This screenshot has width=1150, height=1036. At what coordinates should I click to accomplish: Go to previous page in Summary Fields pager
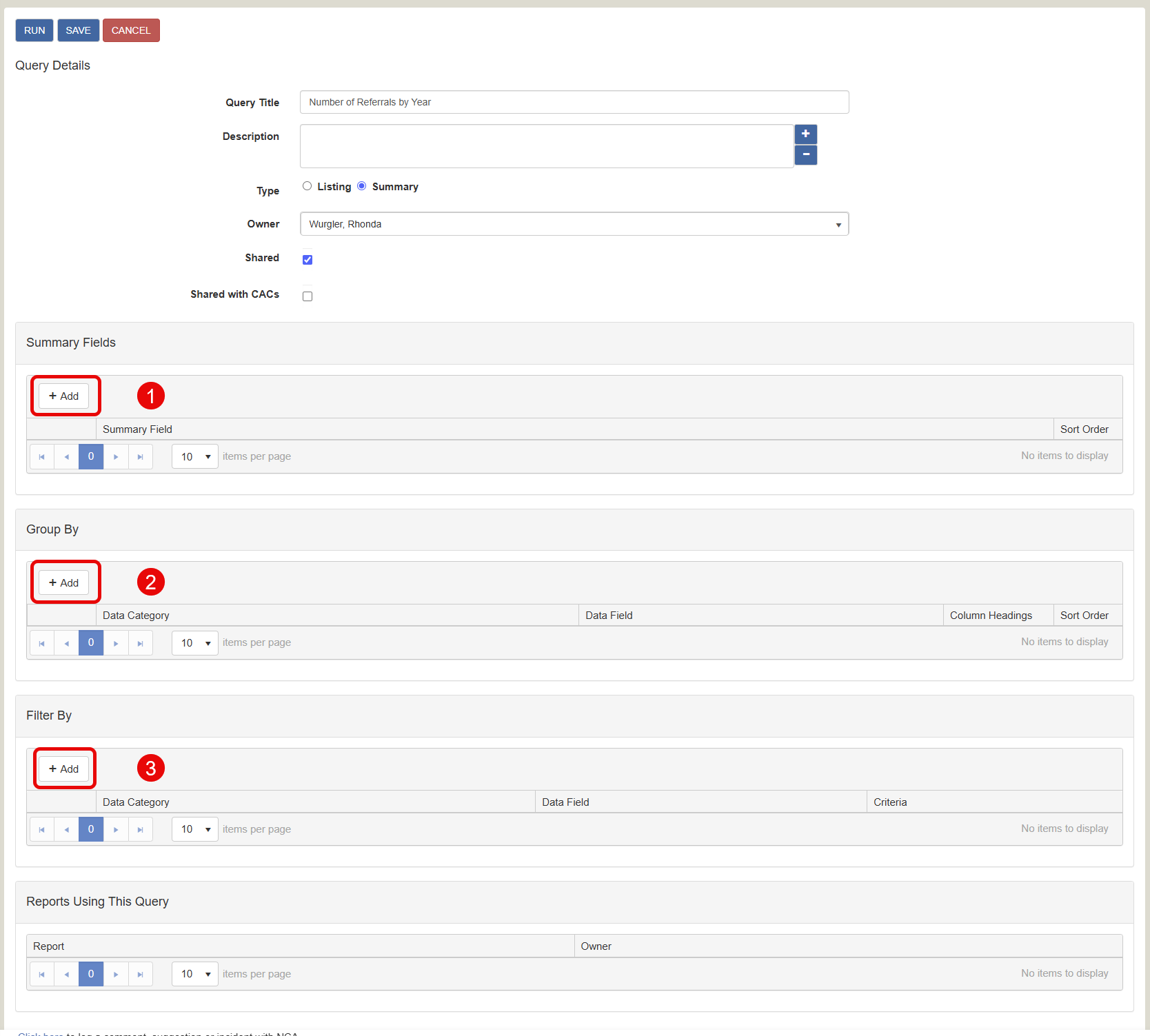coord(66,456)
